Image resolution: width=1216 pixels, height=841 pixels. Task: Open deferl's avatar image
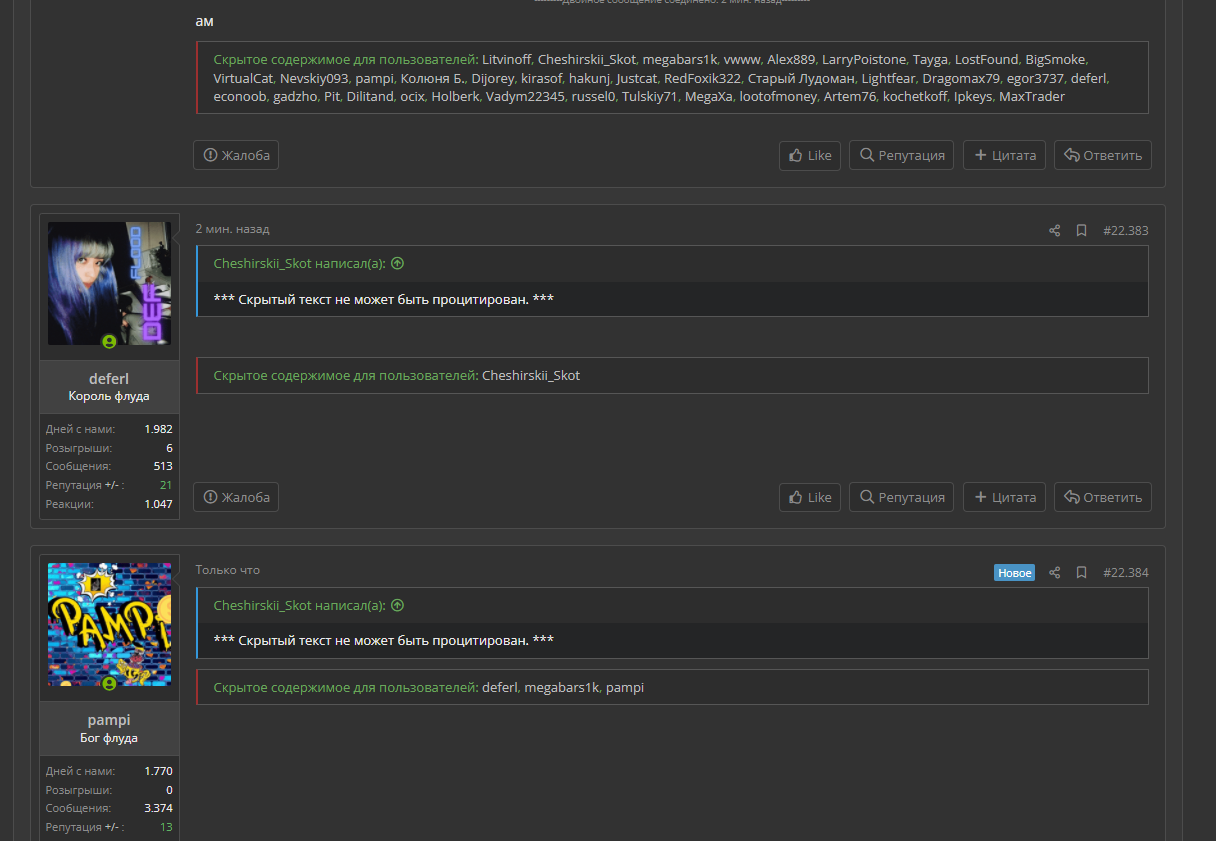(109, 284)
